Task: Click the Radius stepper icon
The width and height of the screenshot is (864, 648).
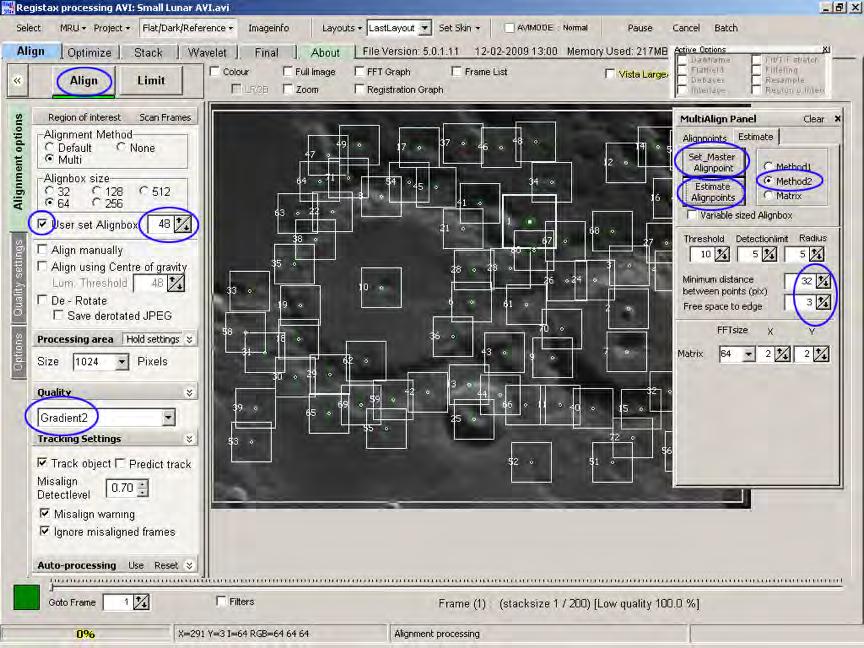Action: click(817, 254)
